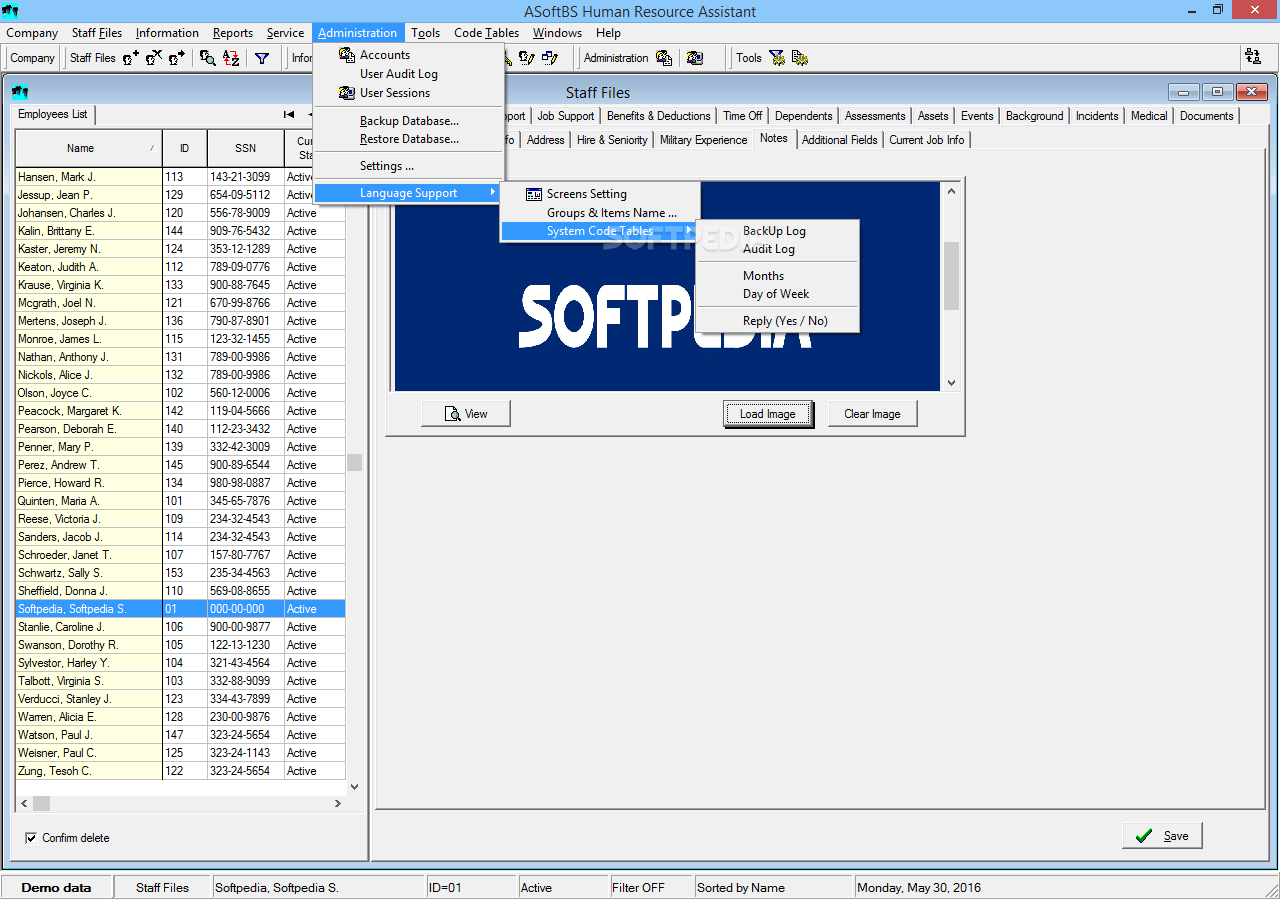
Task: Click the image panel vertical scrollbar thumb
Action: (951, 276)
